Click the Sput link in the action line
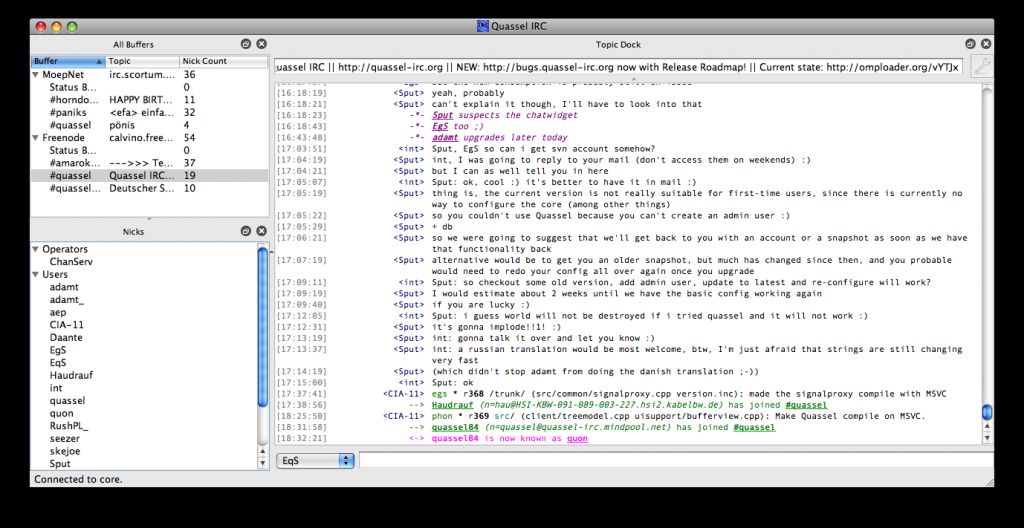This screenshot has height=528, width=1024. click(x=443, y=115)
